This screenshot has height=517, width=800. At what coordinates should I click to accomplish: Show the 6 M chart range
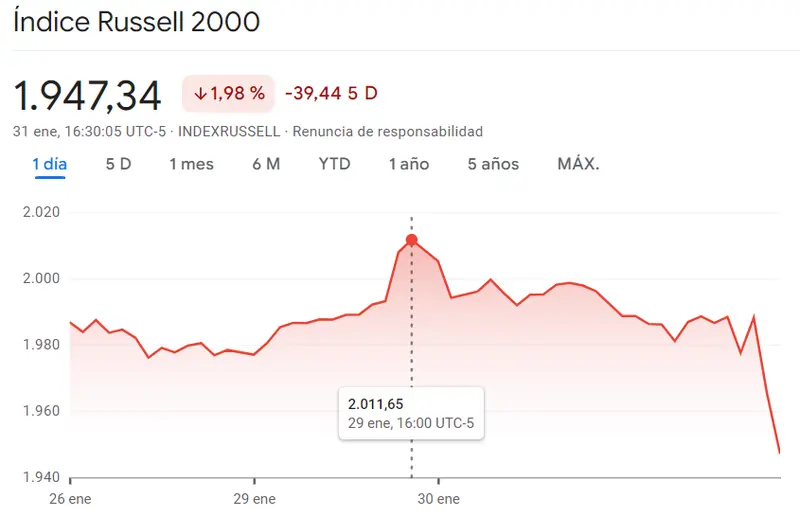click(266, 164)
